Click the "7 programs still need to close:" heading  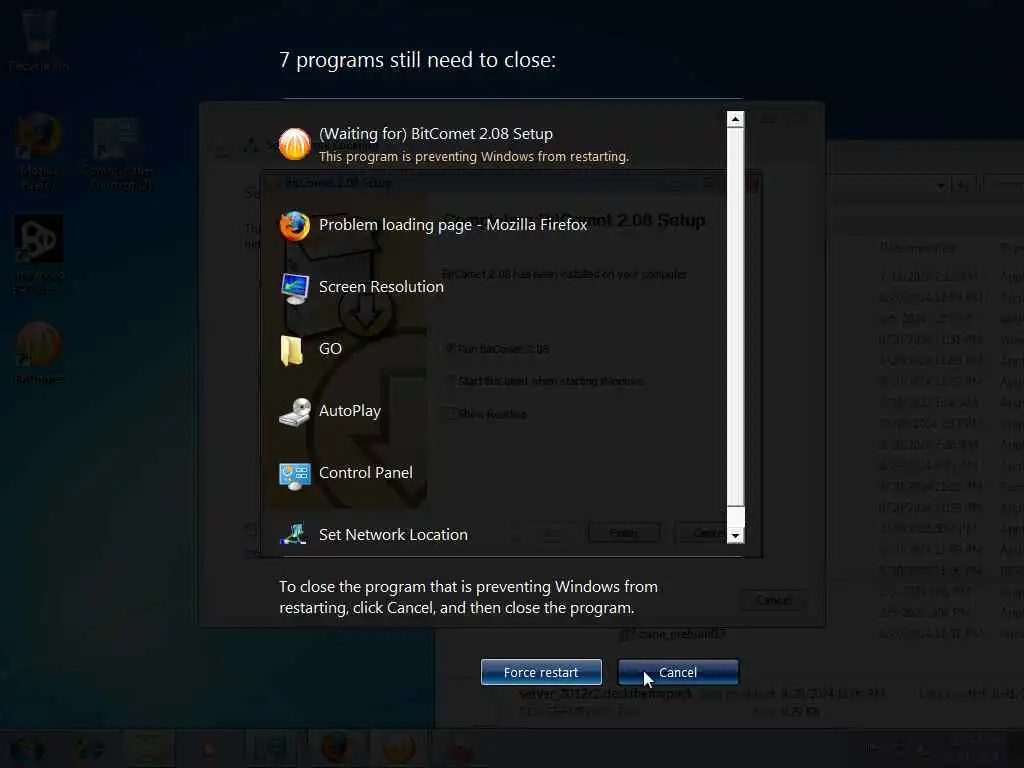(x=417, y=60)
